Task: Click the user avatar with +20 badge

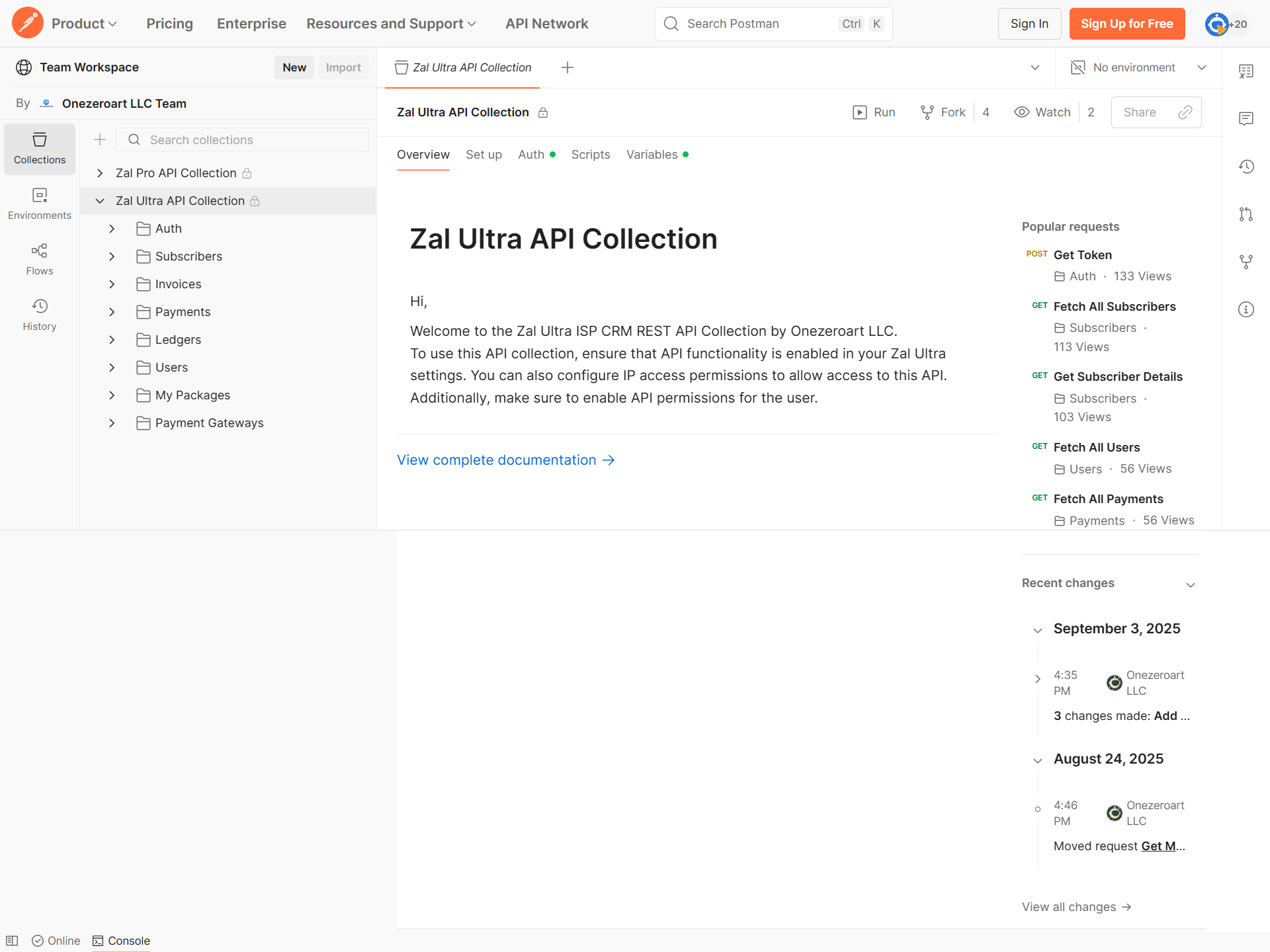Action: click(1226, 24)
